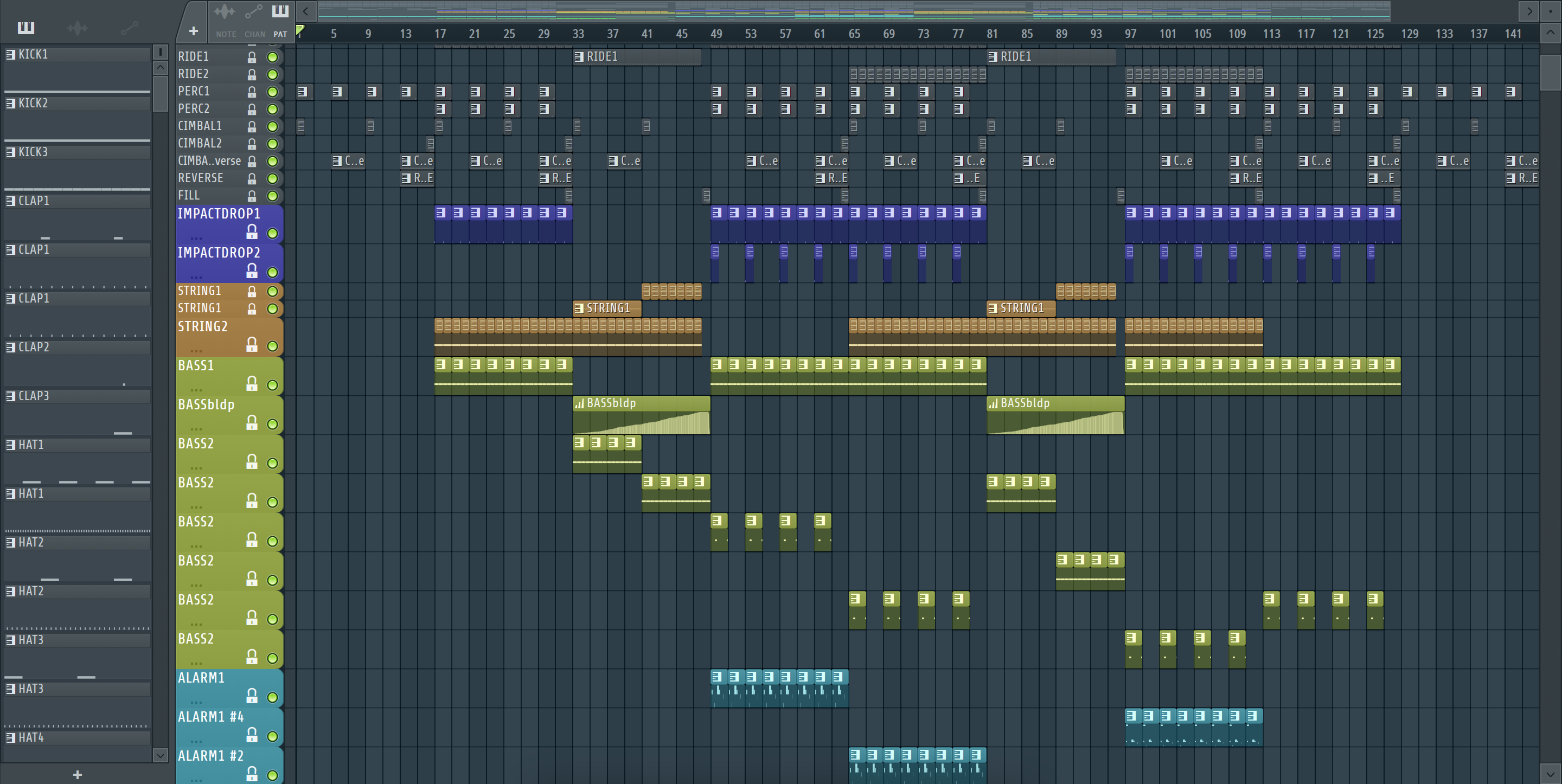Viewport: 1562px width, 784px height.
Task: Click the green playhead marker at bar 1
Action: point(299,30)
